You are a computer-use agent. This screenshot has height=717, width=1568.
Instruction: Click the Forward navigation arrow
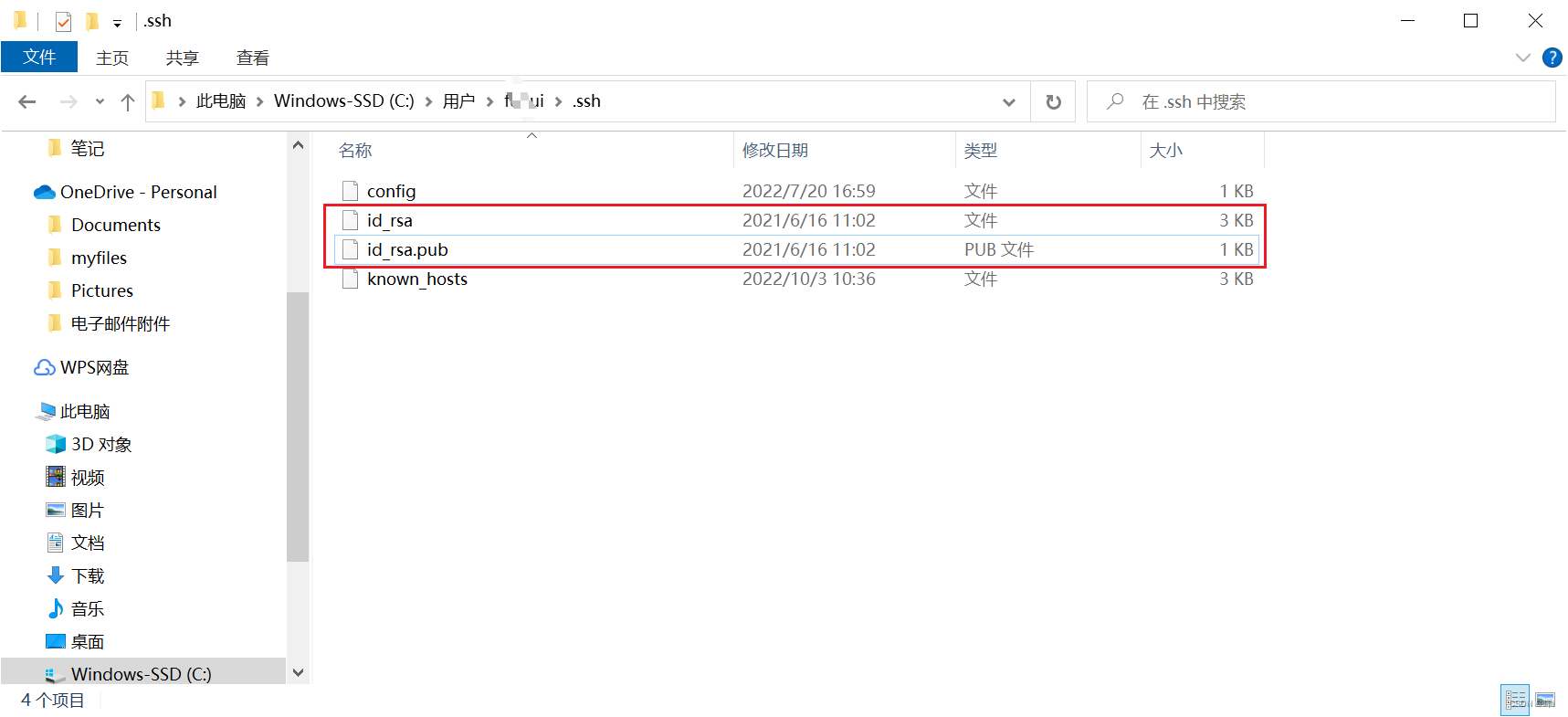pyautogui.click(x=68, y=101)
